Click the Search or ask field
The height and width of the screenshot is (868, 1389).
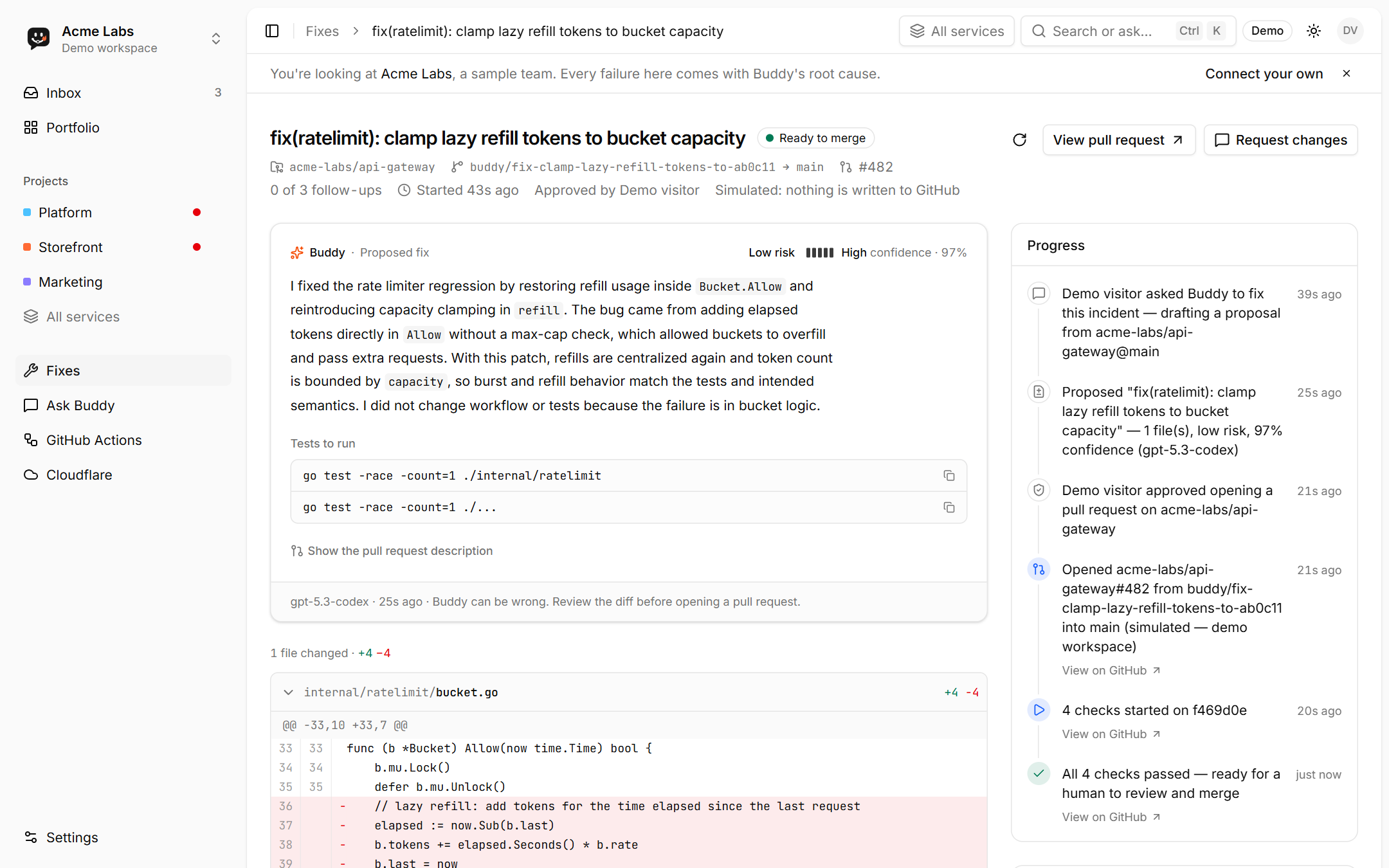point(1129,31)
